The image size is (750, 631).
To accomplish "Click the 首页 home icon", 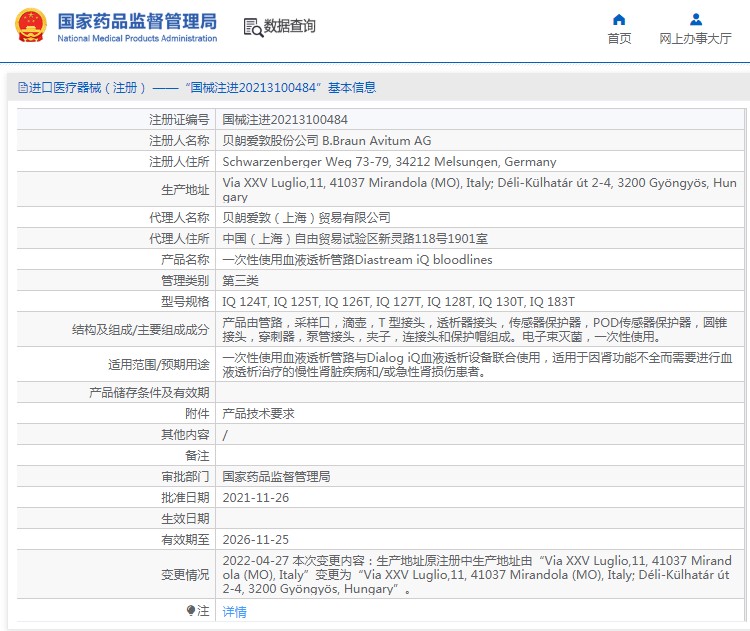I will [619, 20].
